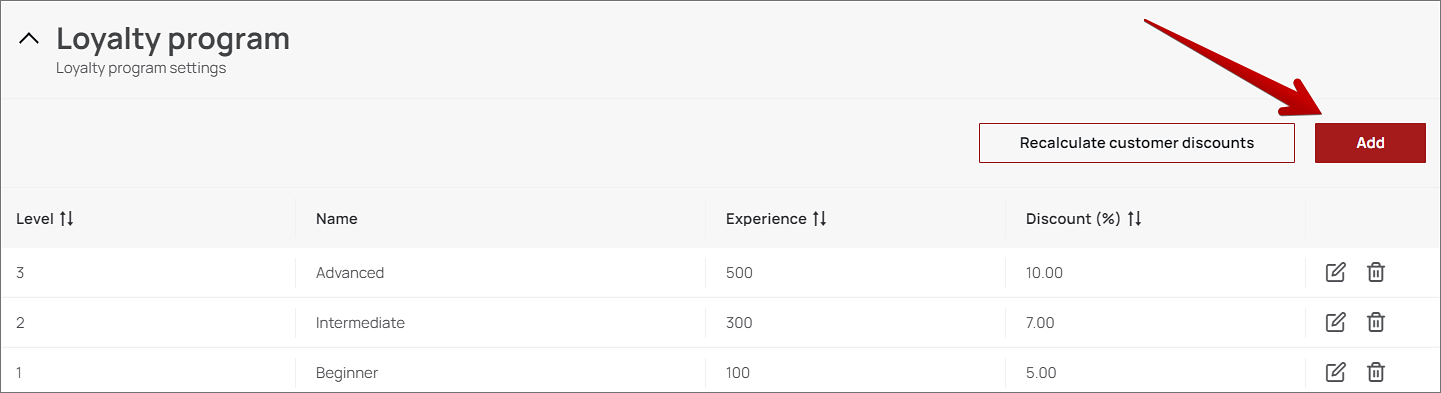Edit the Beginner loyalty level
Screen dimensions: 1441x393
(x=1335, y=372)
